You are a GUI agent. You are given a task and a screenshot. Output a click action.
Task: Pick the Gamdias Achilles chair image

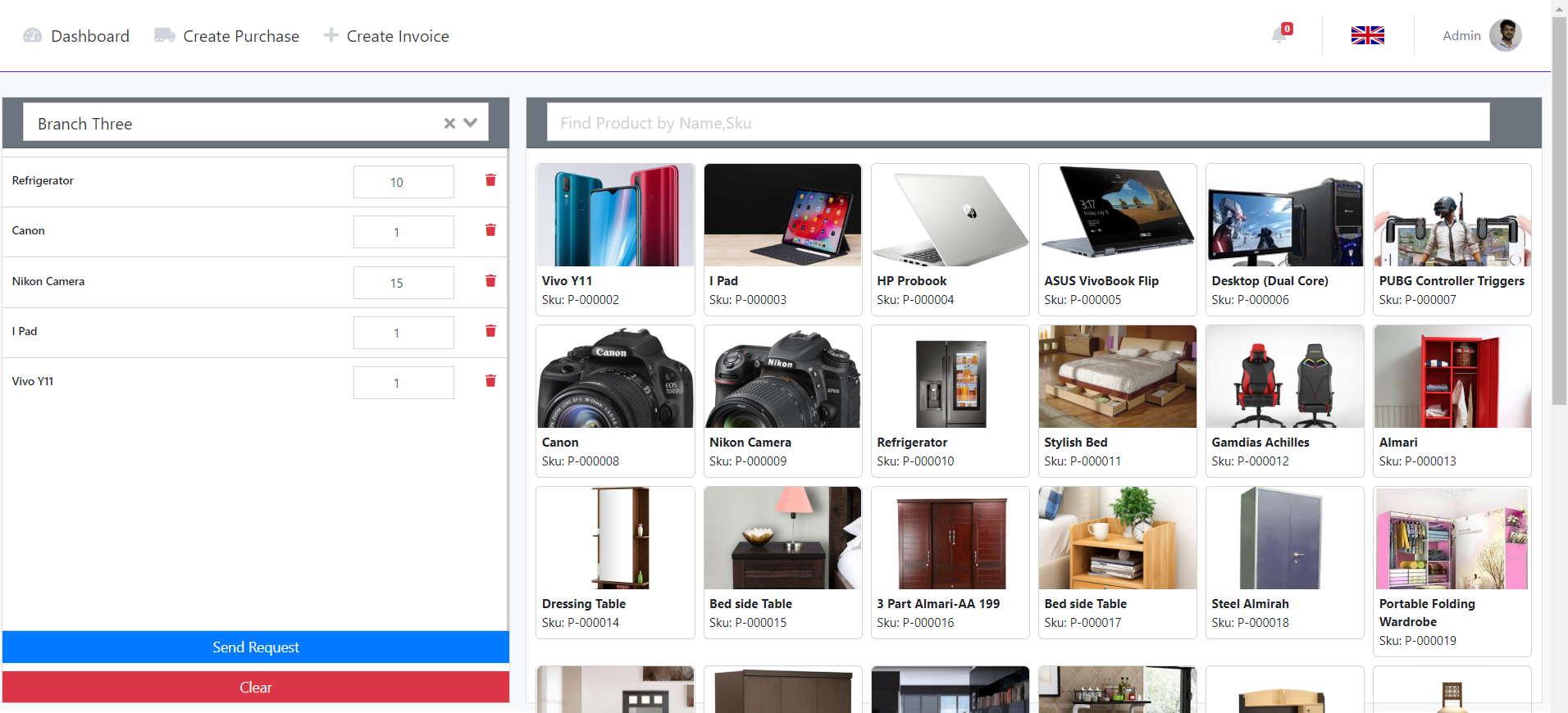[1285, 376]
